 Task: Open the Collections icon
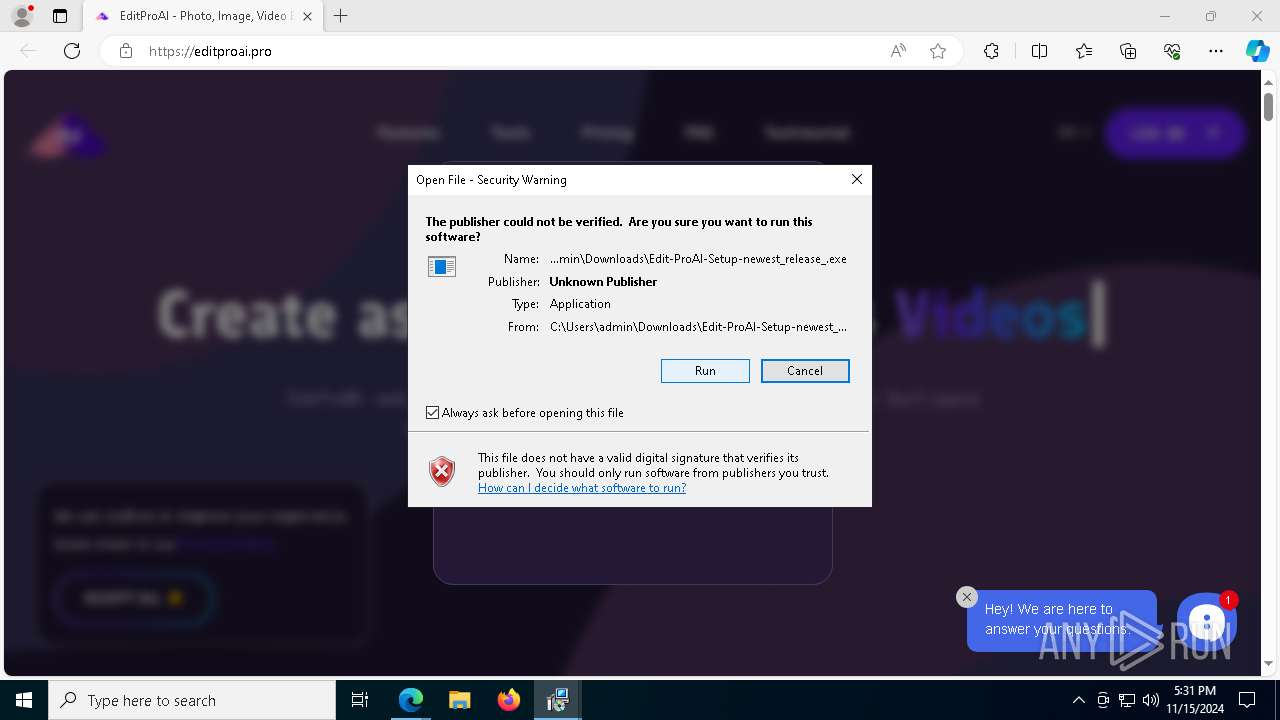[1128, 51]
